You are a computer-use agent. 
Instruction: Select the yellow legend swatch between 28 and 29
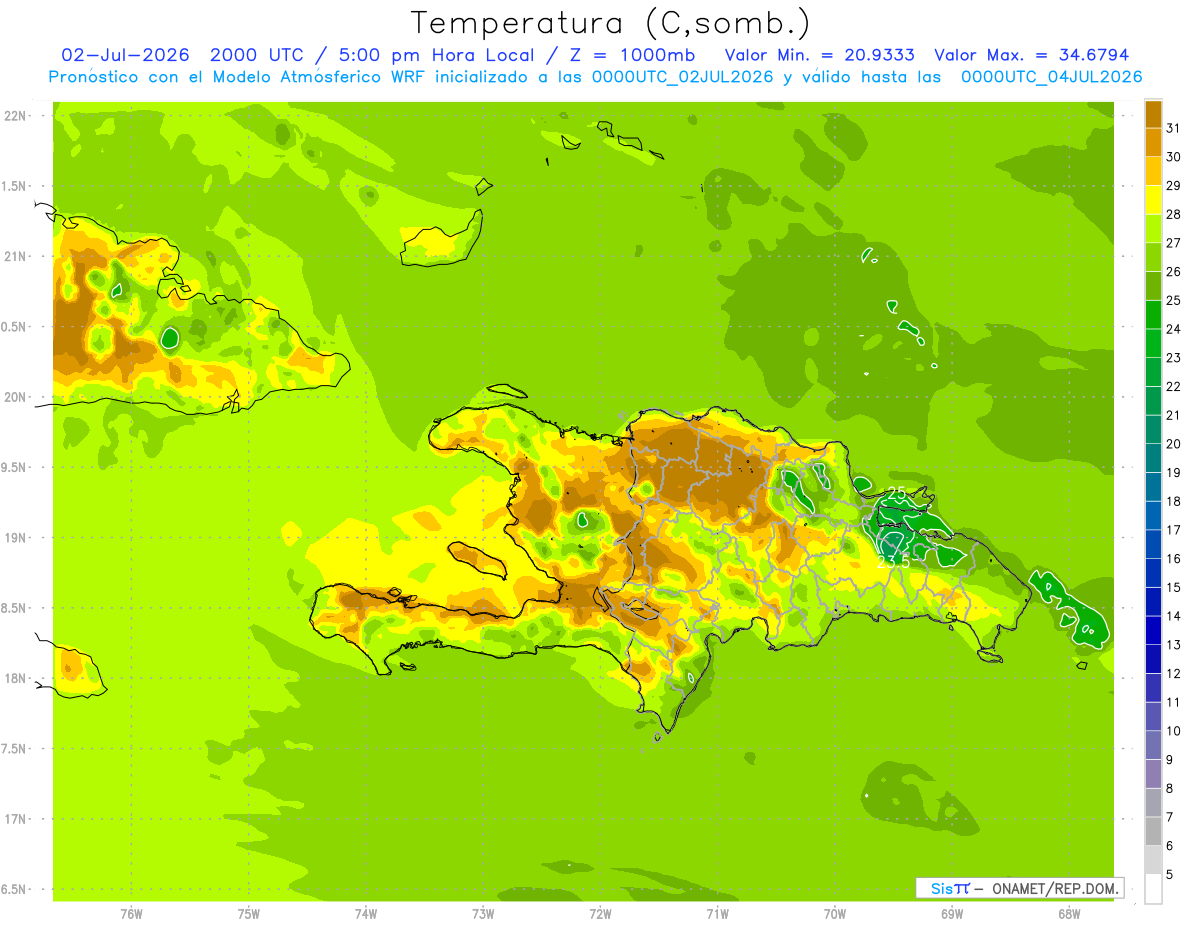coord(1153,200)
